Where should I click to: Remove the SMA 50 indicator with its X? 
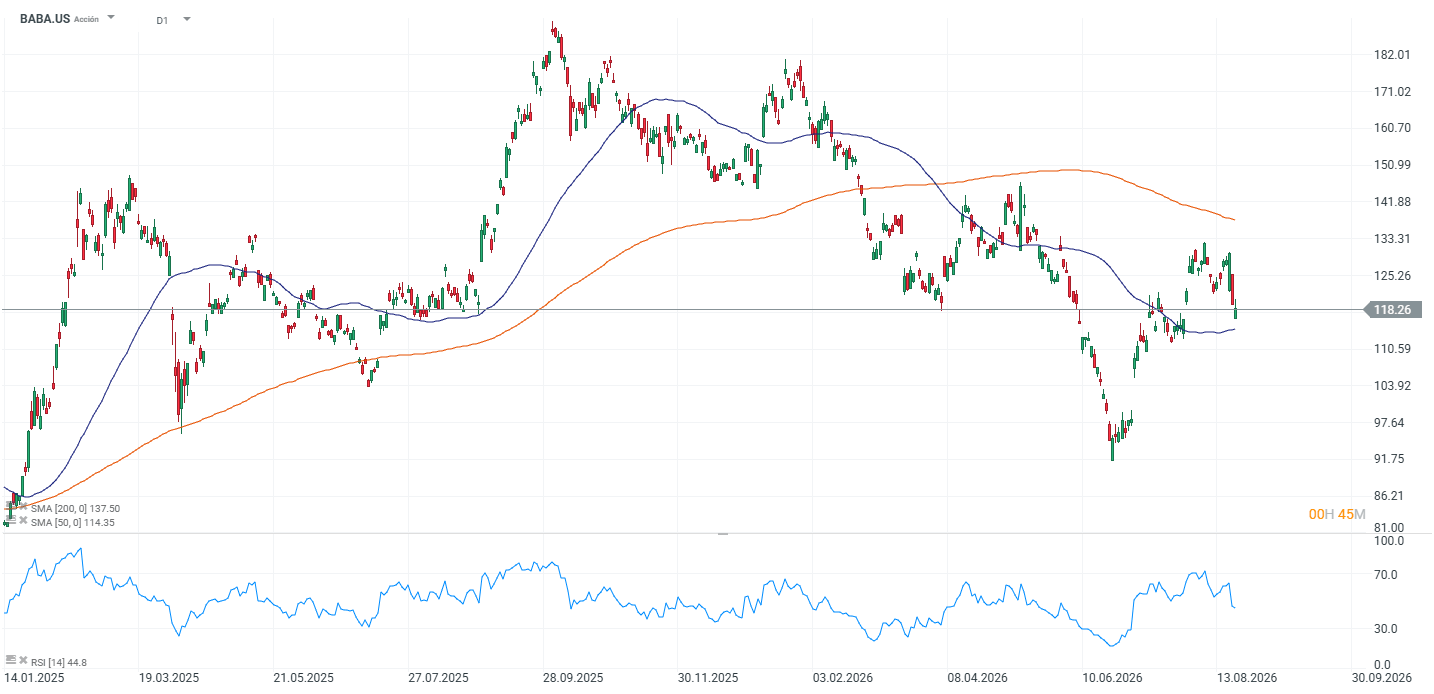tap(23, 522)
